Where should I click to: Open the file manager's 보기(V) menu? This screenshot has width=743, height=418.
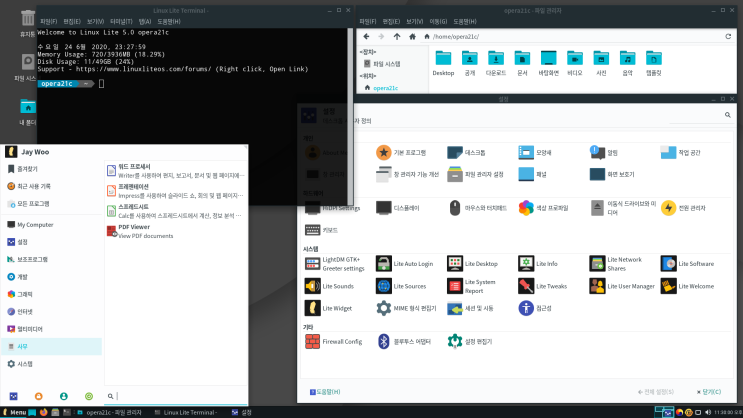(x=414, y=21)
